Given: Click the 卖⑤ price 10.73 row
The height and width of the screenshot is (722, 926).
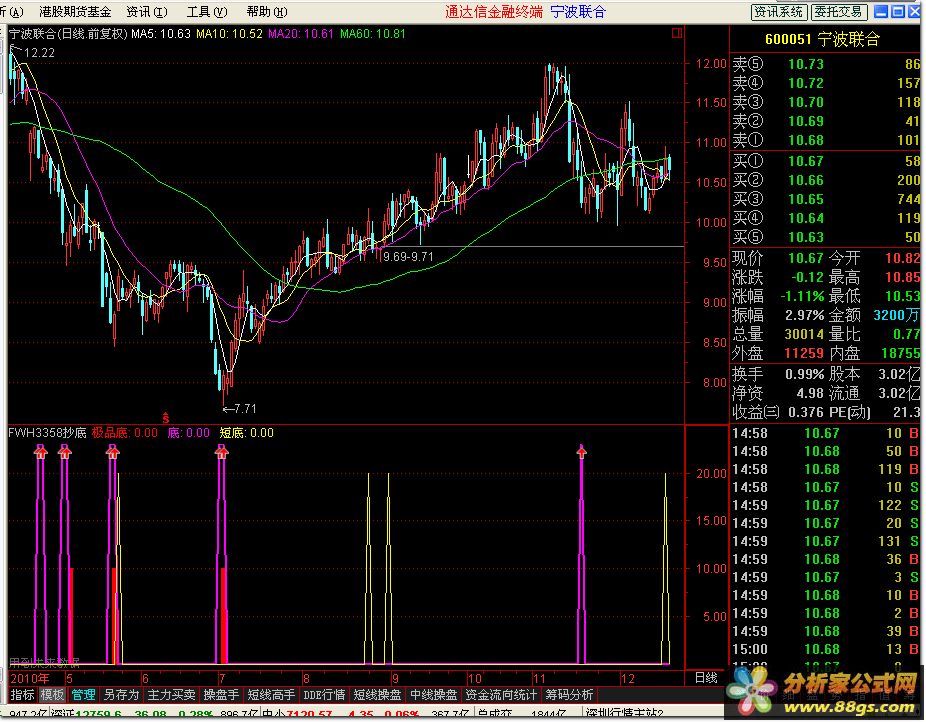Looking at the screenshot, I should click(826, 64).
